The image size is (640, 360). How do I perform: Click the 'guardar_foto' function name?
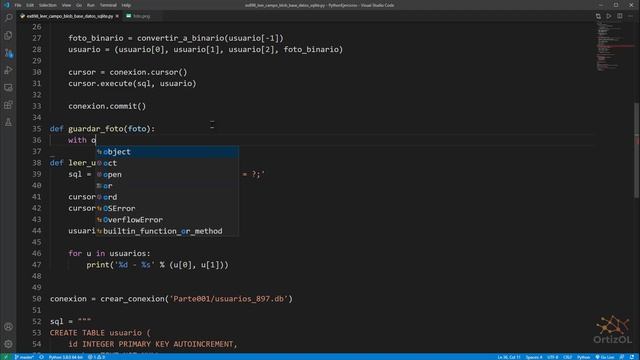[x=96, y=129]
